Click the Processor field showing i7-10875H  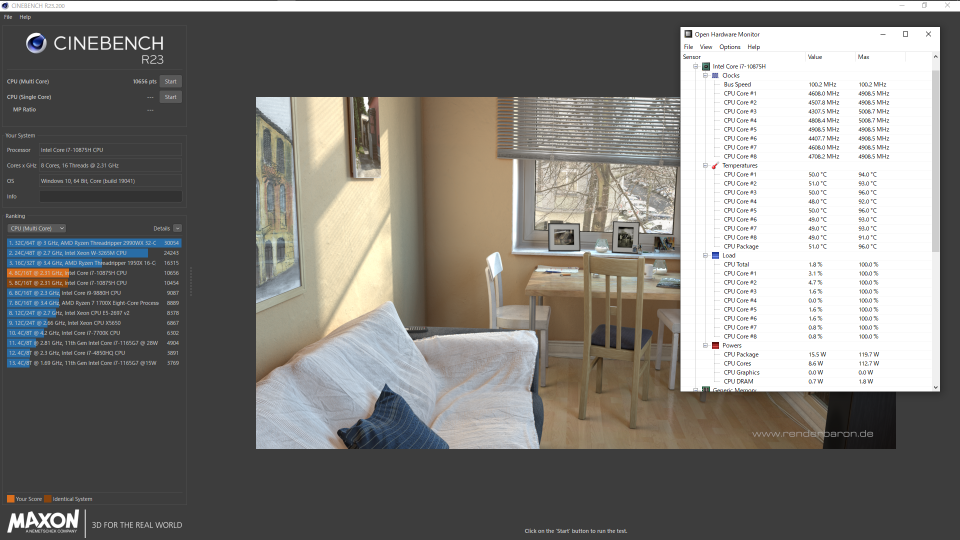coord(110,150)
